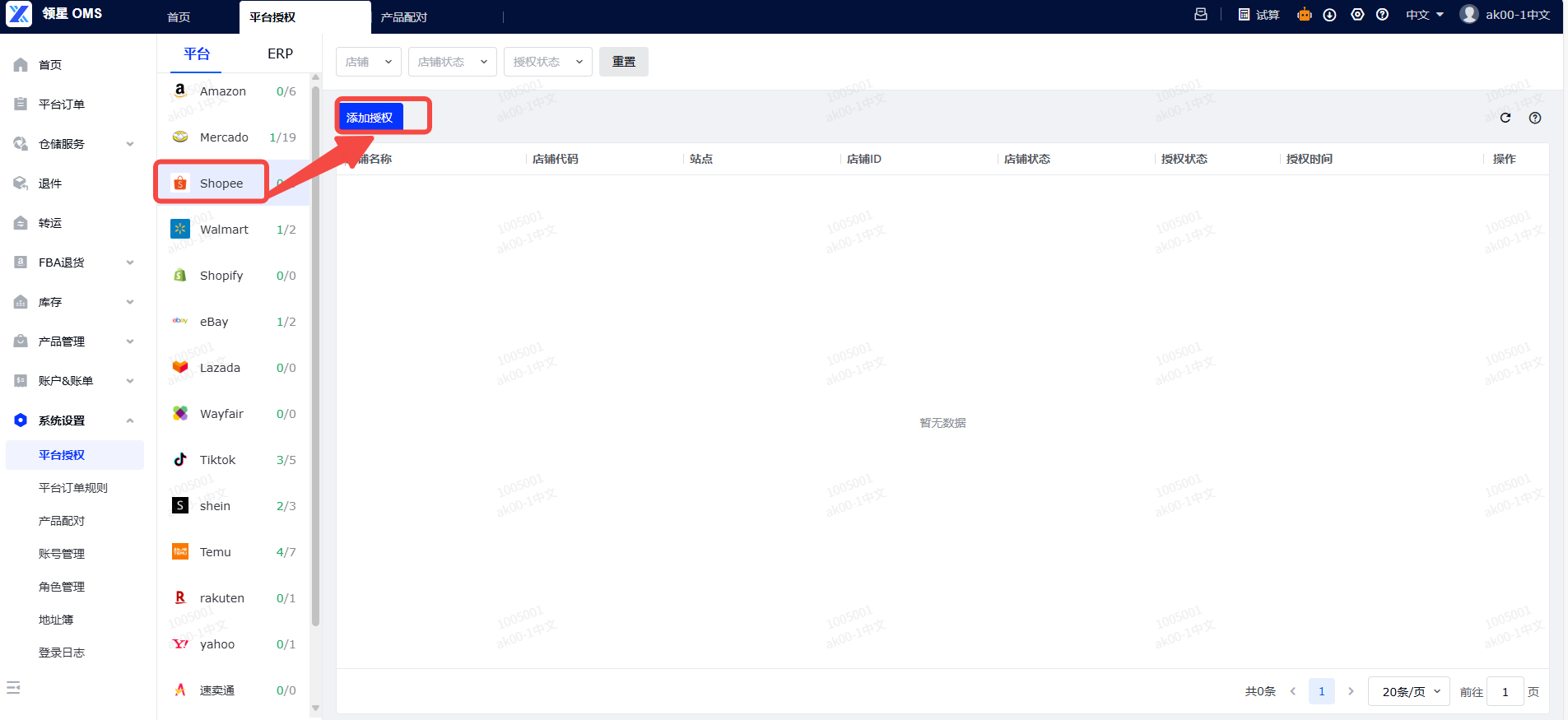Screen dimensions: 1568x720
Task: Select page 1 in the pagination
Action: pyautogui.click(x=1322, y=691)
